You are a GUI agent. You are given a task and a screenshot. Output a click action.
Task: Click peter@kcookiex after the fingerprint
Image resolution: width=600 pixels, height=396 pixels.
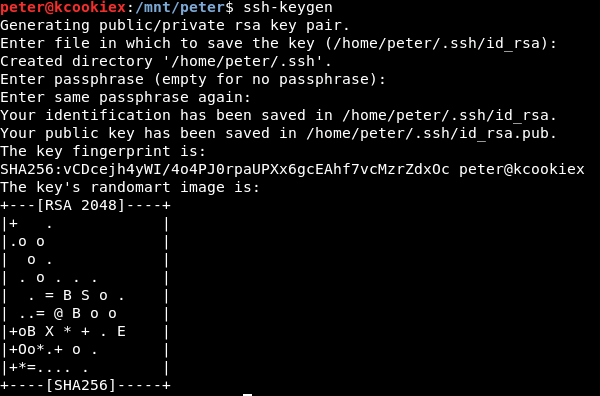(522, 169)
